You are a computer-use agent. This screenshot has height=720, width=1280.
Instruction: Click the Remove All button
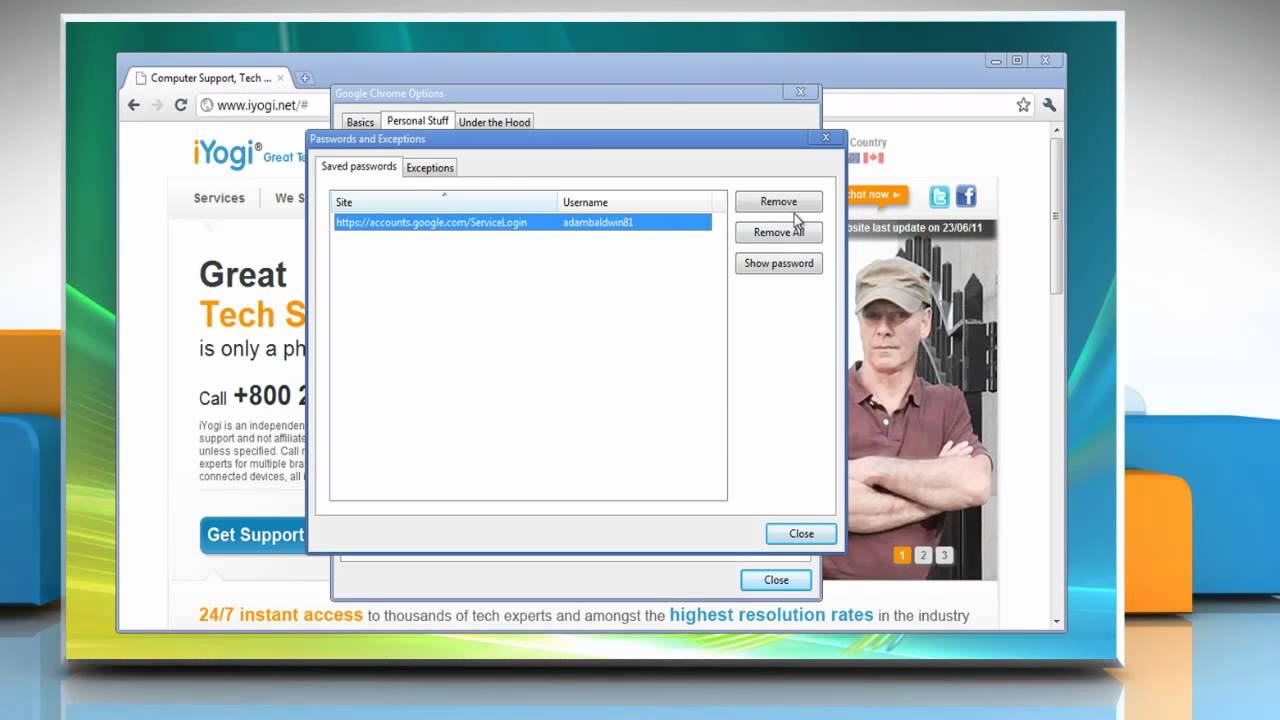click(x=779, y=232)
